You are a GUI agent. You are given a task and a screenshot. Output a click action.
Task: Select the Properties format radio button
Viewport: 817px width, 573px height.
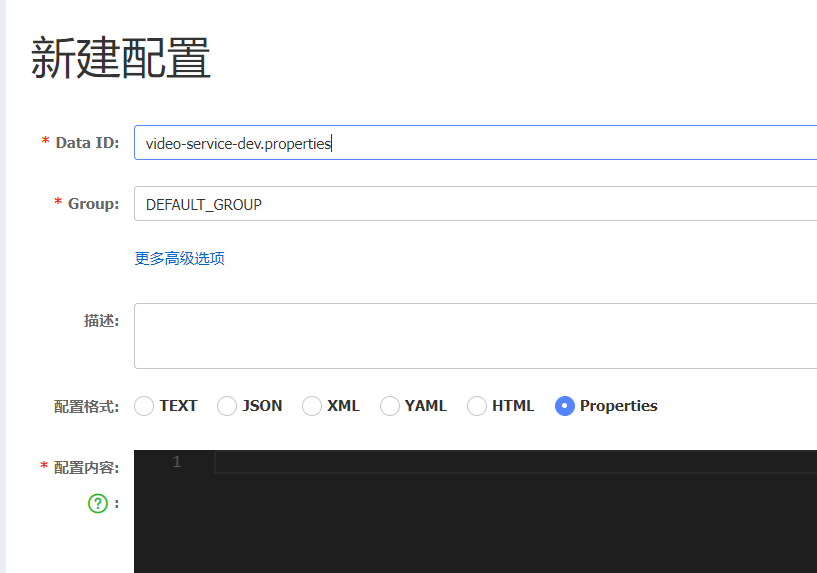pyautogui.click(x=565, y=406)
